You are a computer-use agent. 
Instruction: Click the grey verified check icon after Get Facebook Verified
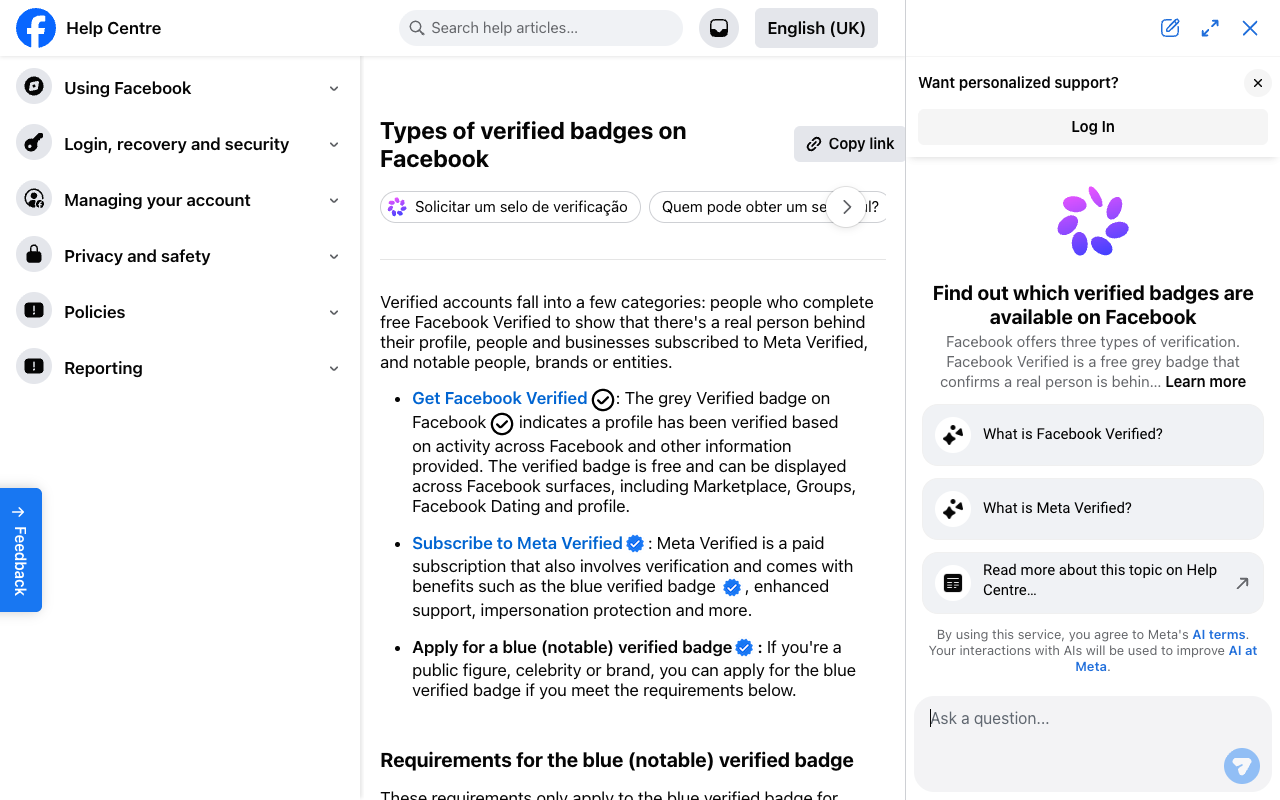603,400
